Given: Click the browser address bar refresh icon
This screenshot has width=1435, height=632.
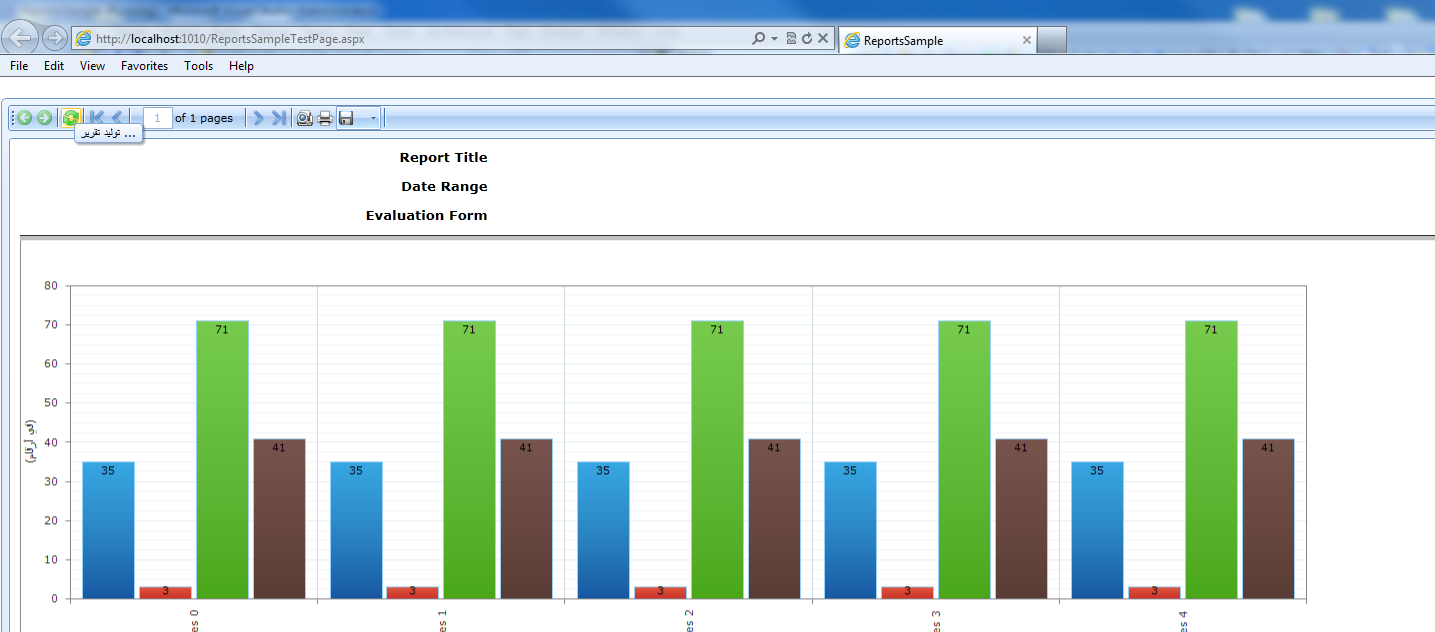Looking at the screenshot, I should pos(807,38).
